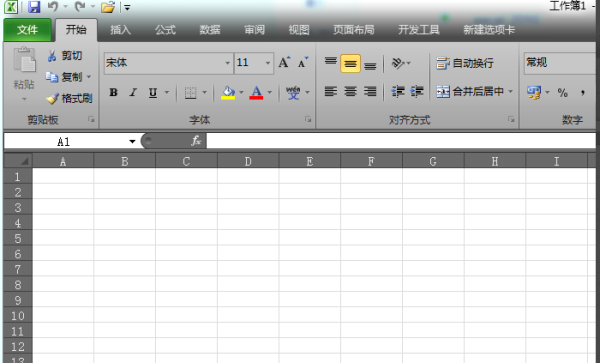Toggle Italic formatting
This screenshot has height=363, width=600.
[133, 92]
